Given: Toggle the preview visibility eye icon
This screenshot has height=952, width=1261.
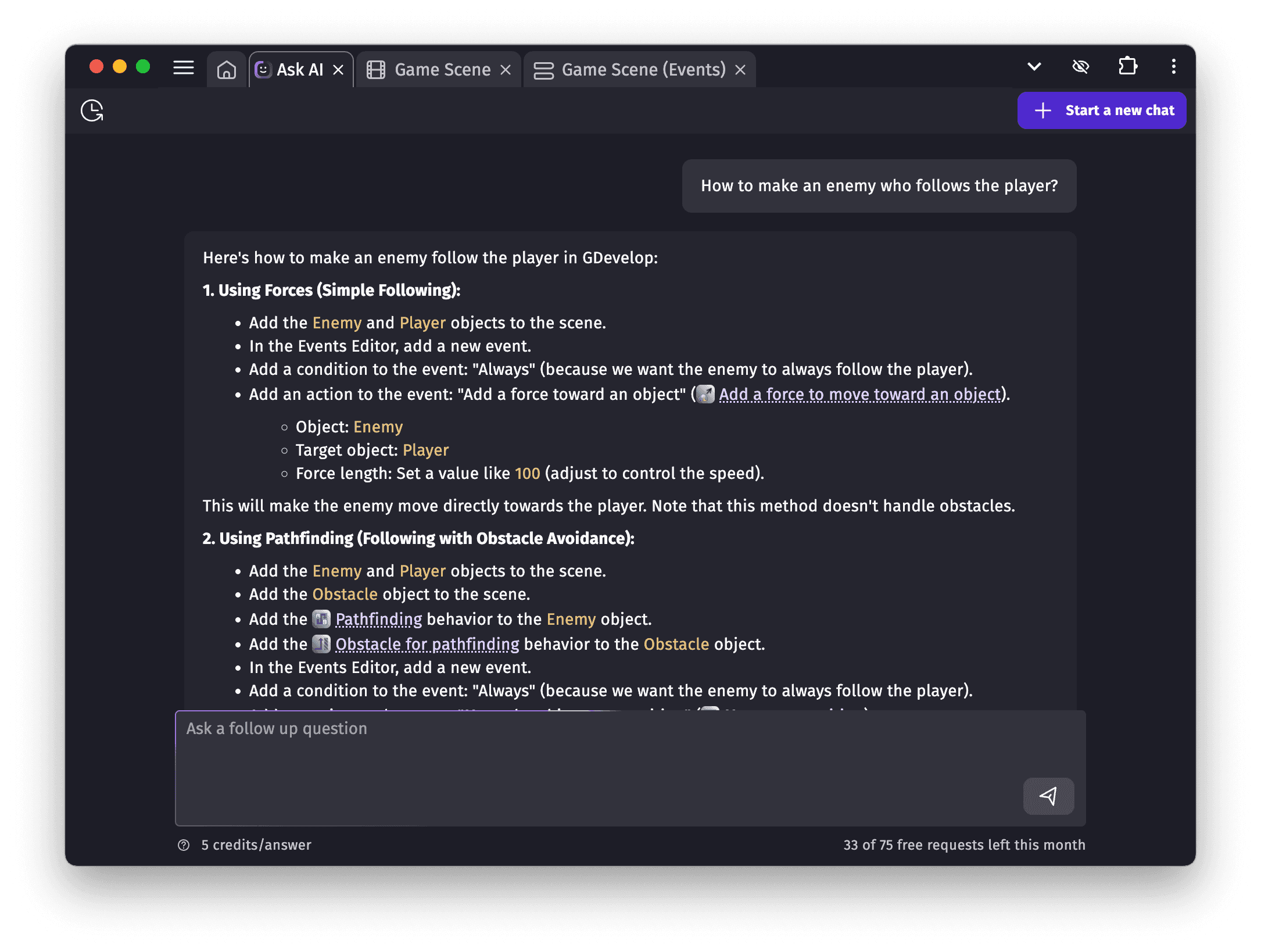Looking at the screenshot, I should coord(1080,67).
